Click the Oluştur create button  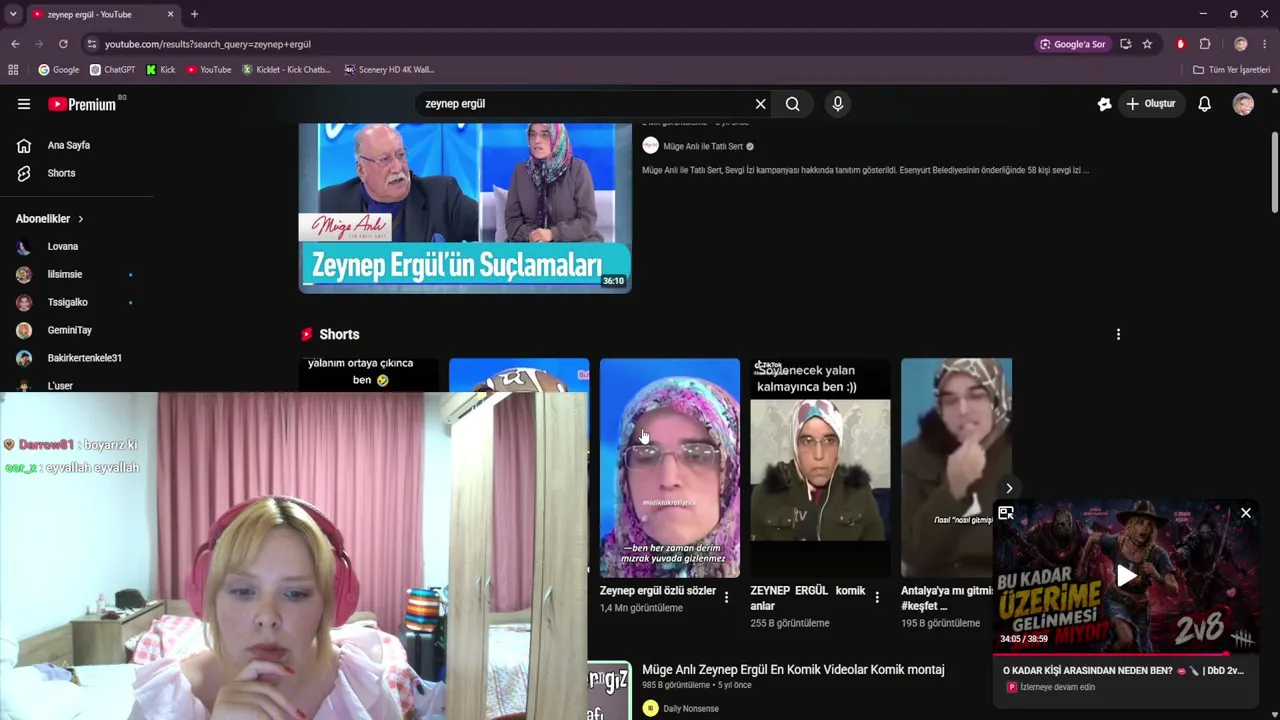[1151, 104]
